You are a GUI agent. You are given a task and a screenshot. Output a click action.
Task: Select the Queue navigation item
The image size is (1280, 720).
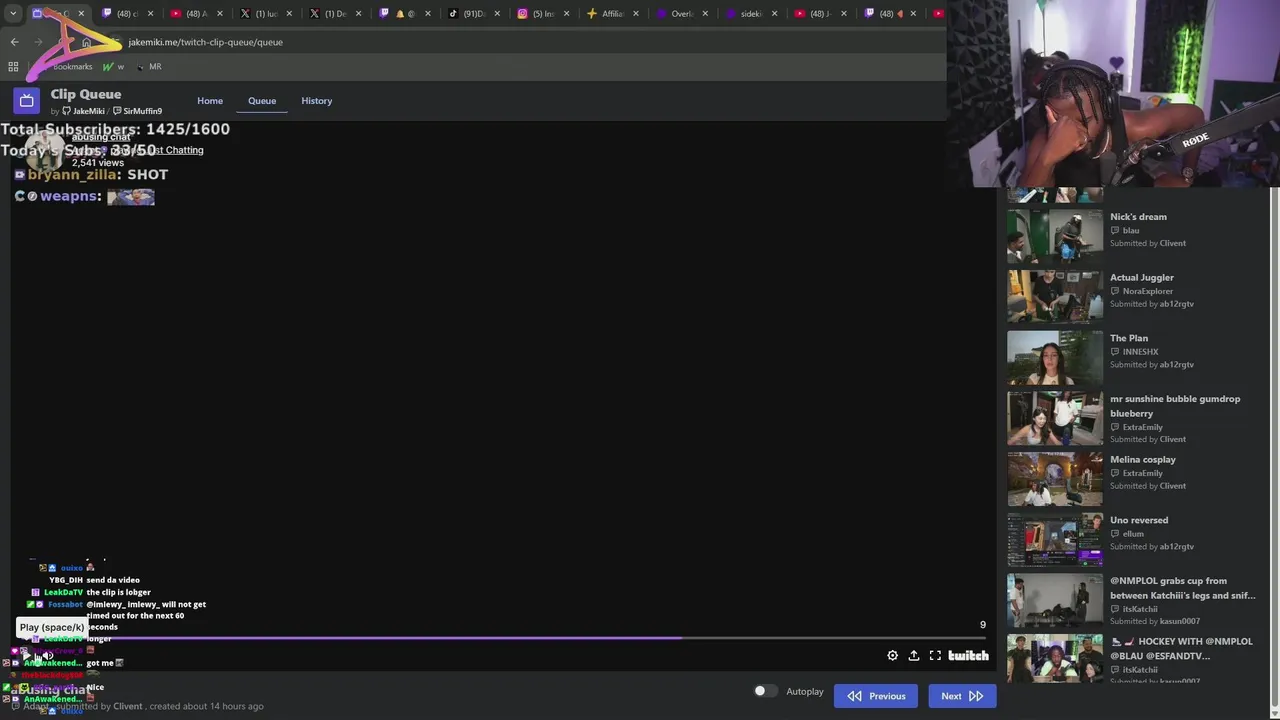click(262, 101)
